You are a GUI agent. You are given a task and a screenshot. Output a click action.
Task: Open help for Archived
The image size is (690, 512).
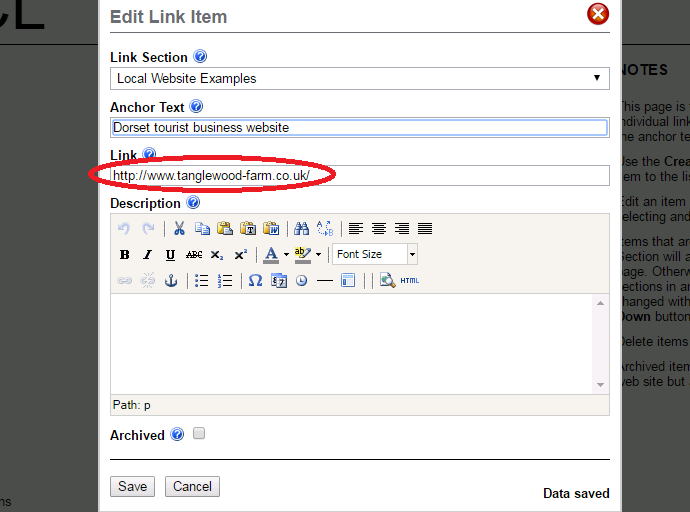[x=177, y=434]
